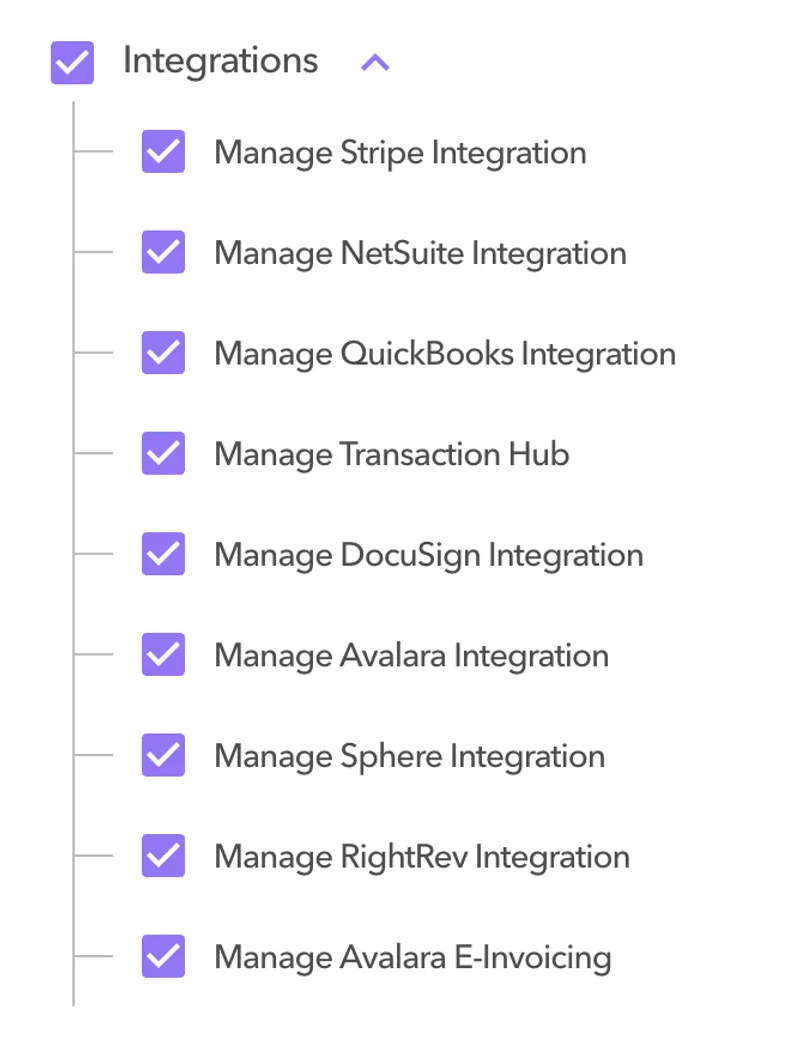
Task: Select the Manage DocuSign Integration label
Action: (428, 555)
